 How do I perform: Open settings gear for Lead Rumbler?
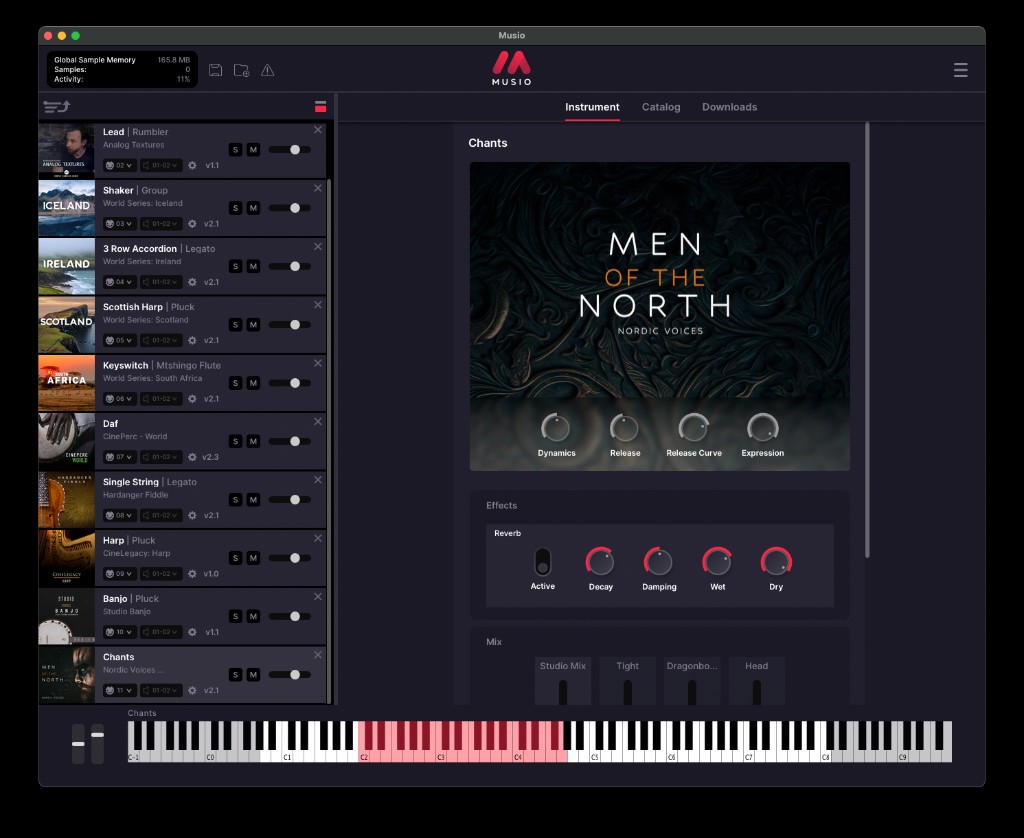point(192,165)
